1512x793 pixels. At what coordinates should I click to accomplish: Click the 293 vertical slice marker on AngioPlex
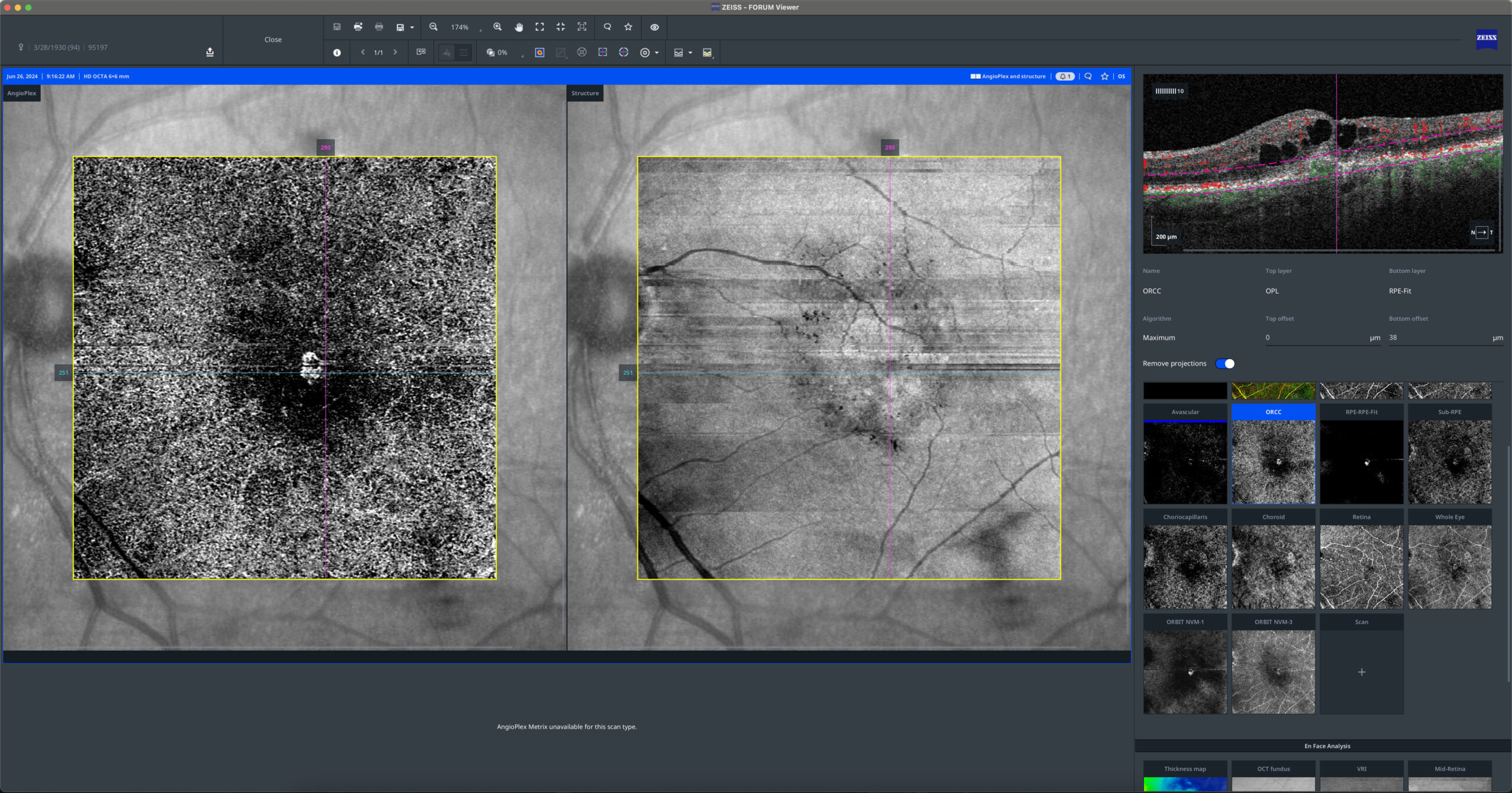pyautogui.click(x=325, y=148)
